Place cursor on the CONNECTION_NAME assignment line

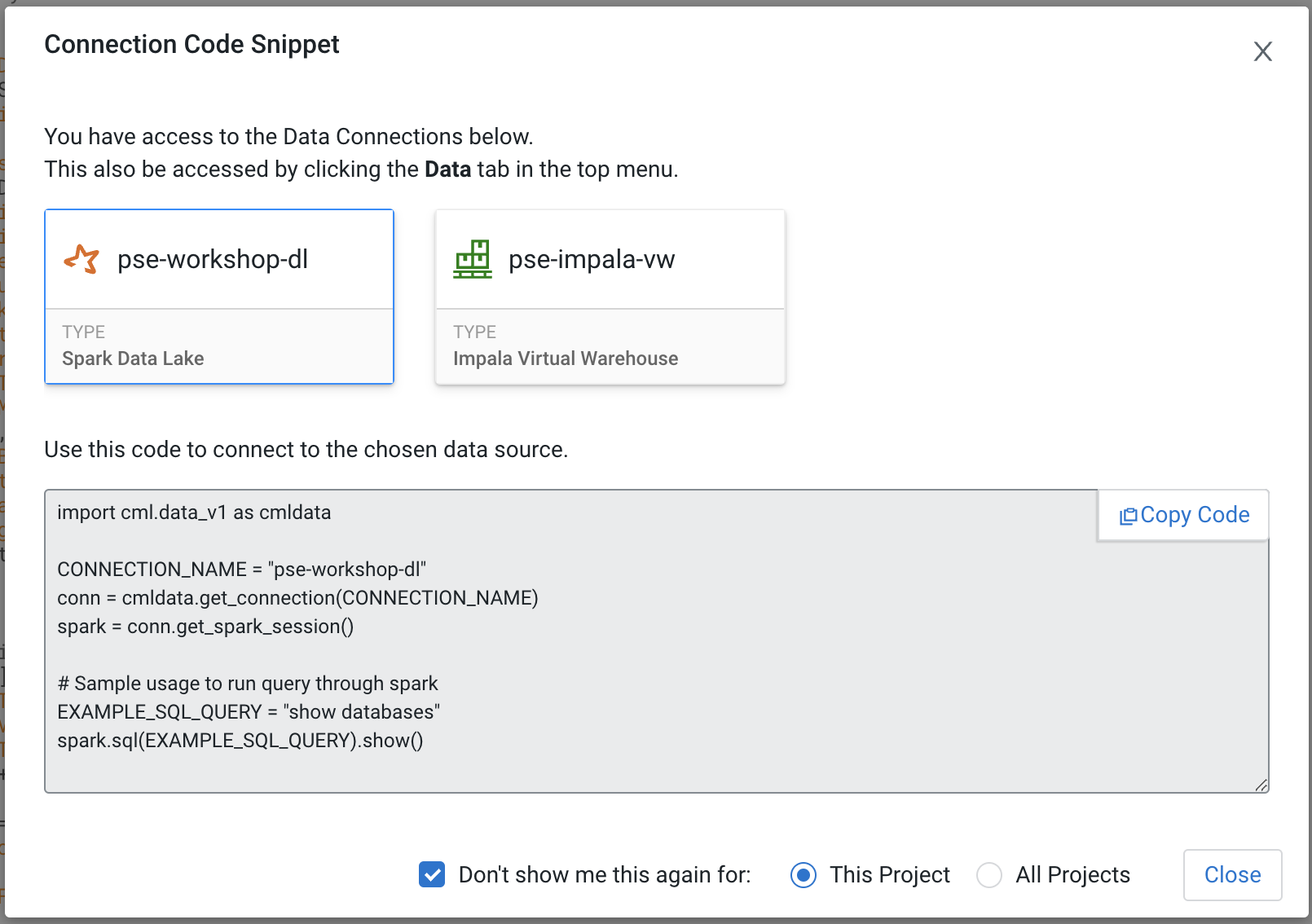coord(242,570)
